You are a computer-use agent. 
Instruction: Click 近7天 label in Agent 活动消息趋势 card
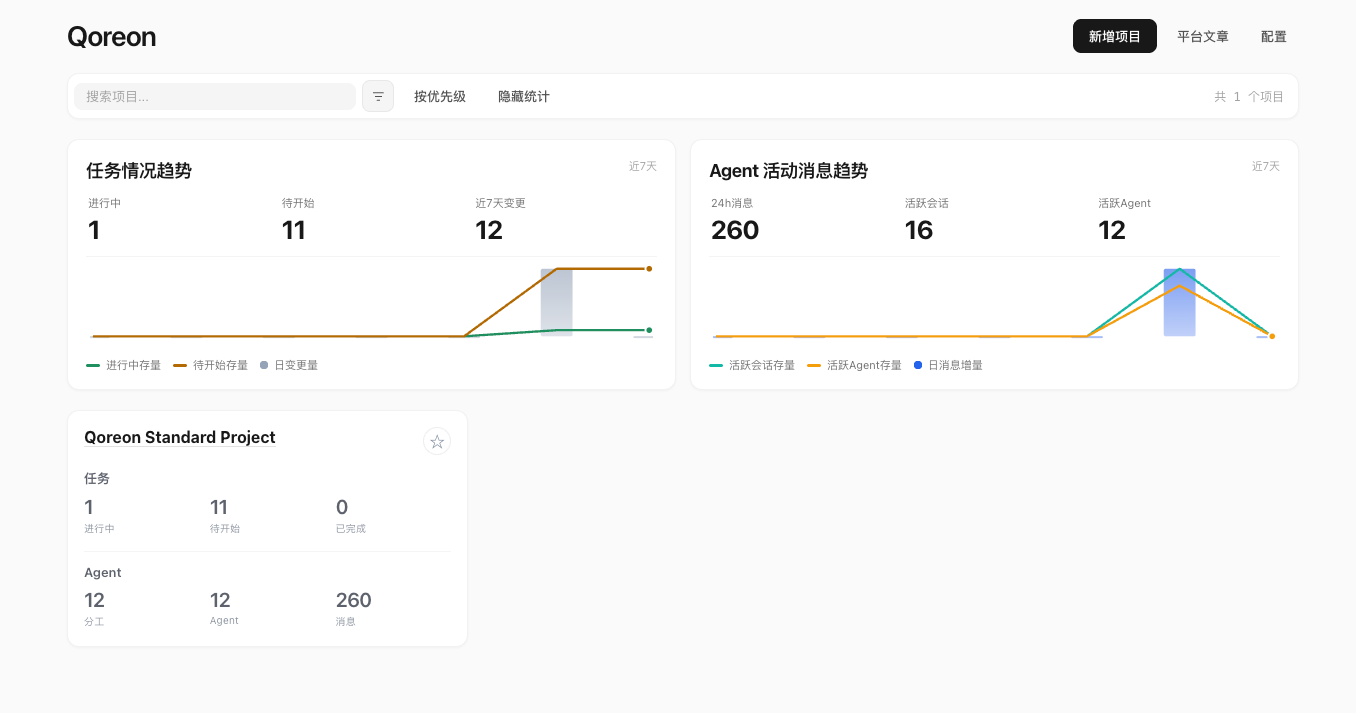(x=1266, y=166)
